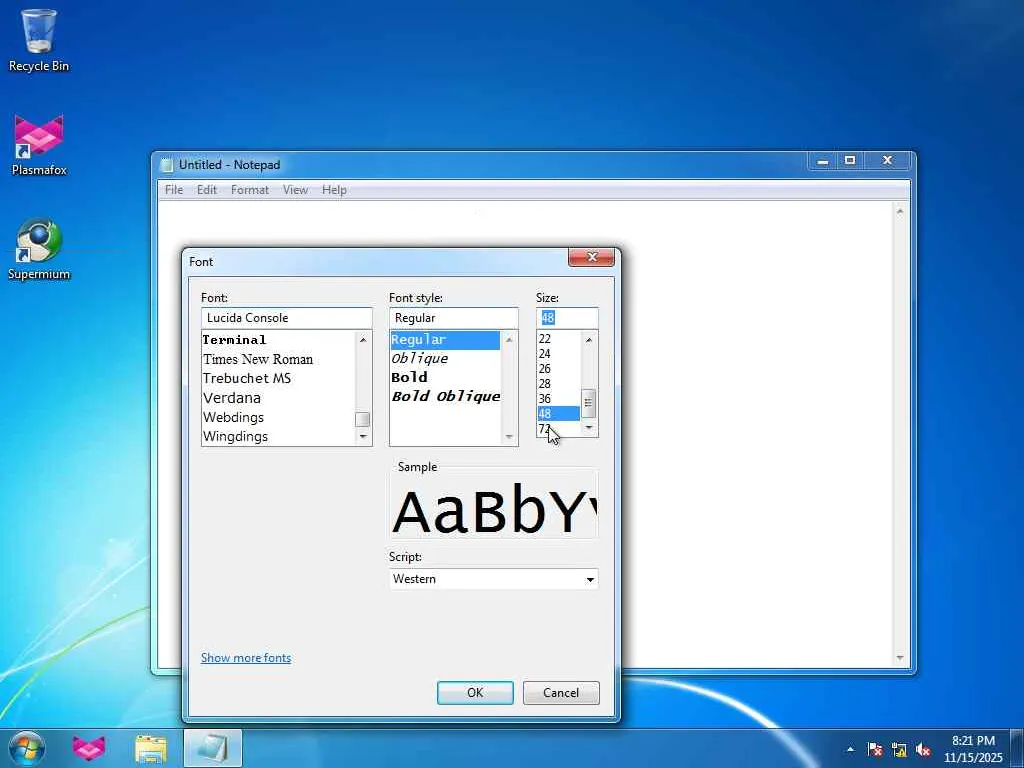Click Notepad vertical scroll down arrow
The width and height of the screenshot is (1024, 768).
click(x=900, y=658)
